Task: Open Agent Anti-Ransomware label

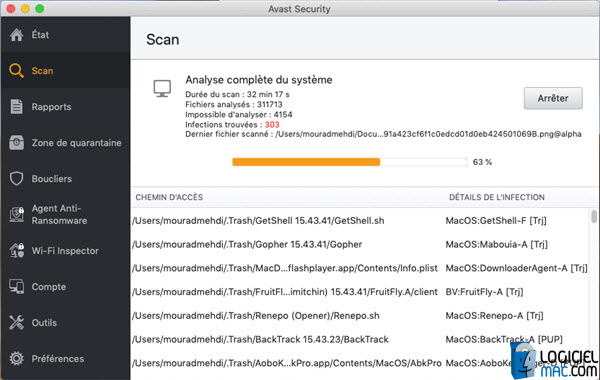Action: click(59, 214)
